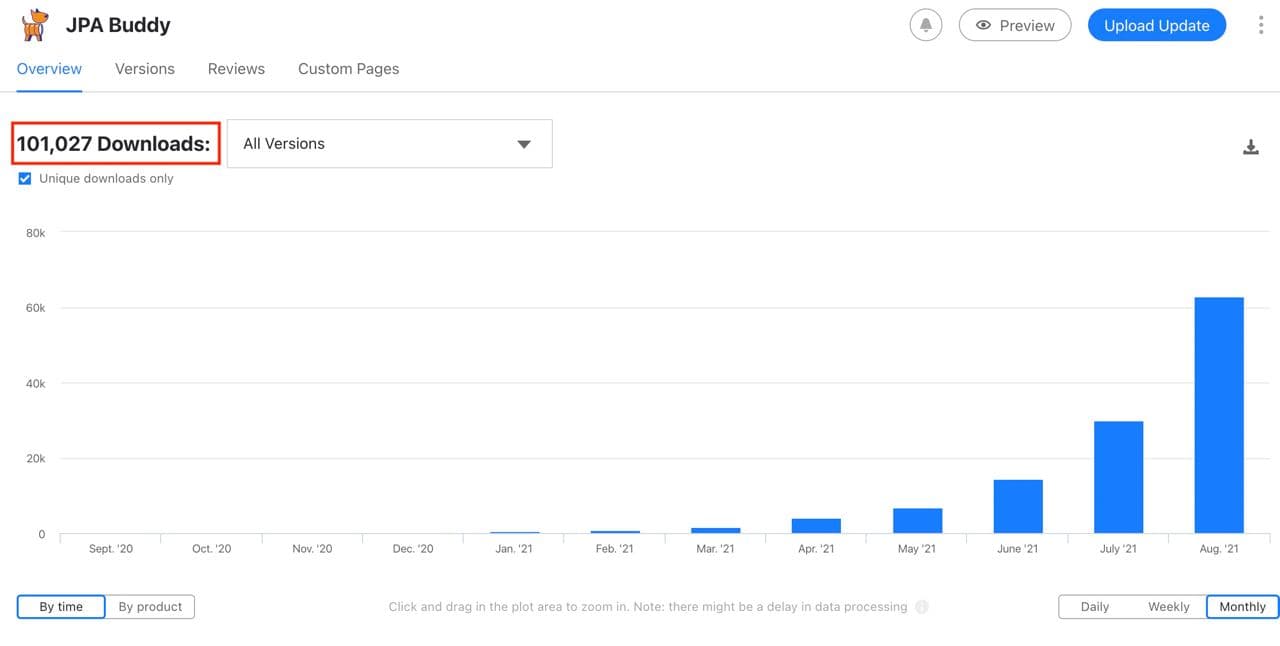
Task: Click the Nov. '20 axis label
Action: pos(312,549)
